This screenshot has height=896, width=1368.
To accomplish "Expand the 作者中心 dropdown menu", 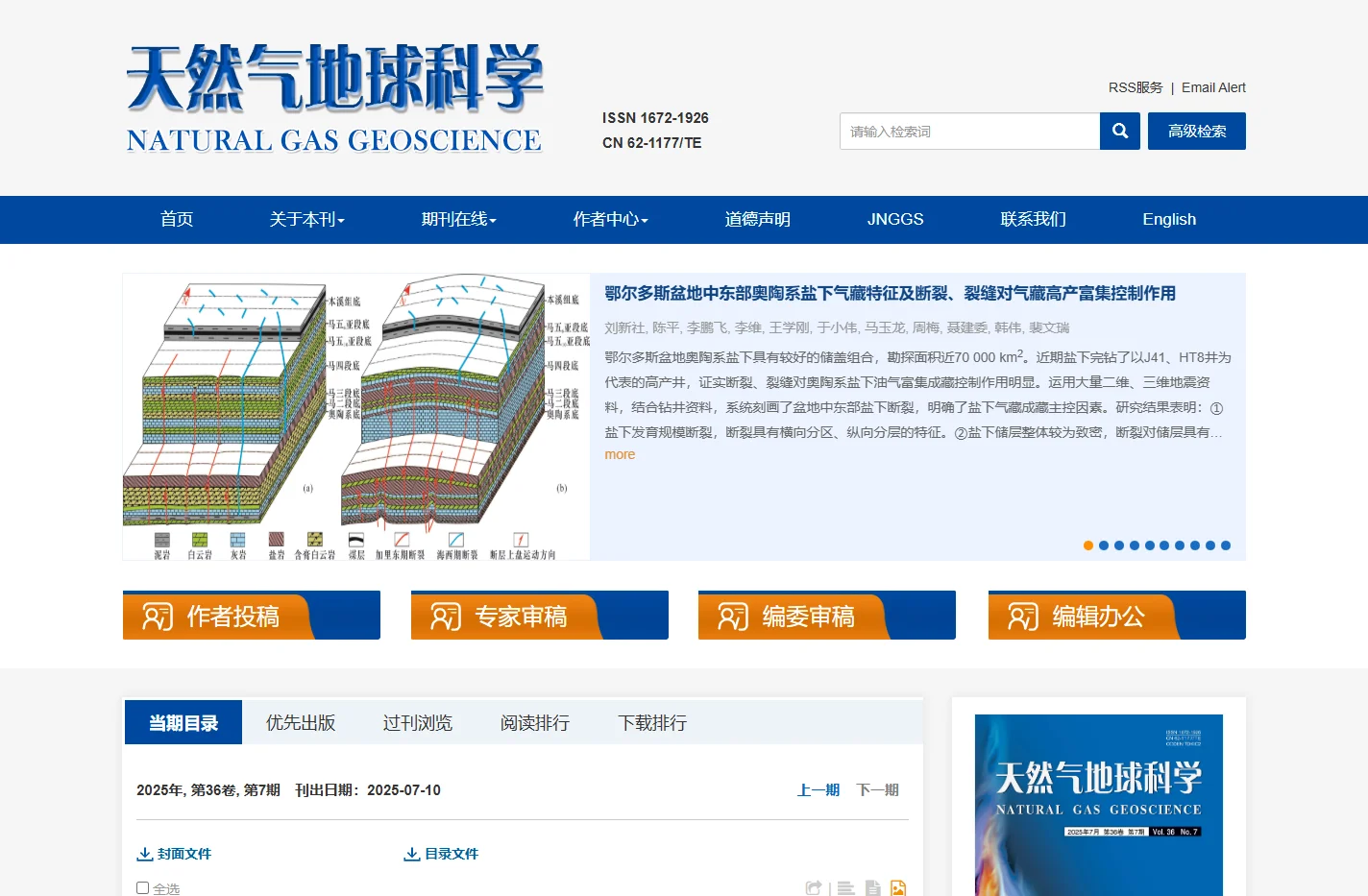I will click(x=610, y=220).
